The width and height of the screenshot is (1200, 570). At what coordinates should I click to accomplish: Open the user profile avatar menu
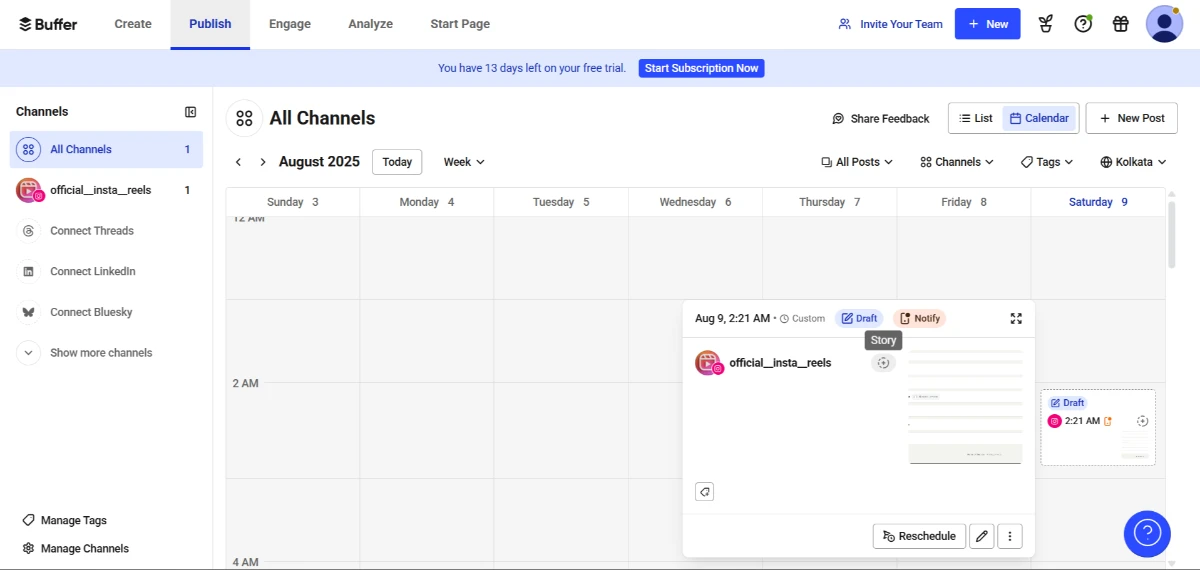click(x=1164, y=24)
